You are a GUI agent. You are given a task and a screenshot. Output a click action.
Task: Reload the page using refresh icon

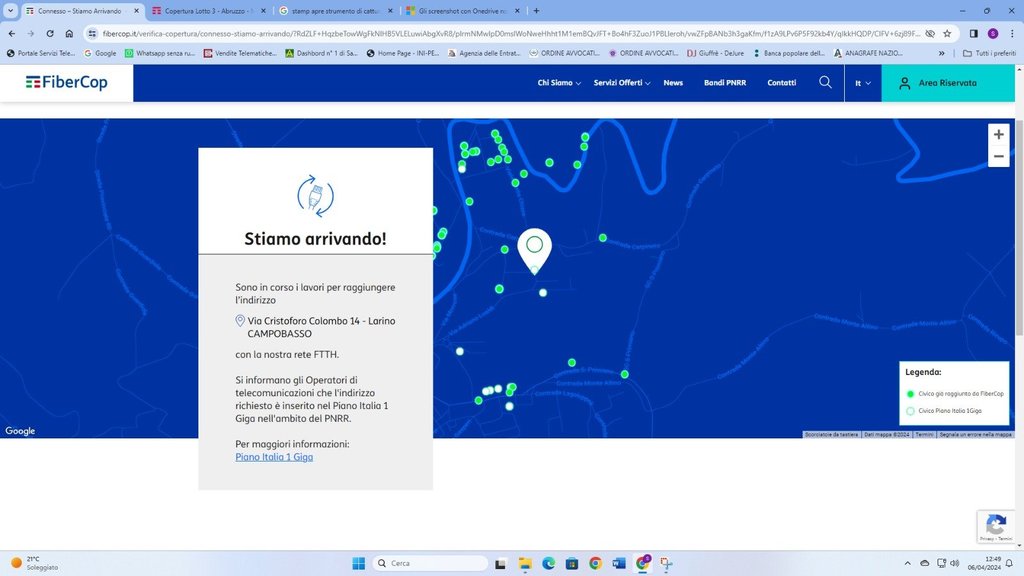pyautogui.click(x=50, y=33)
